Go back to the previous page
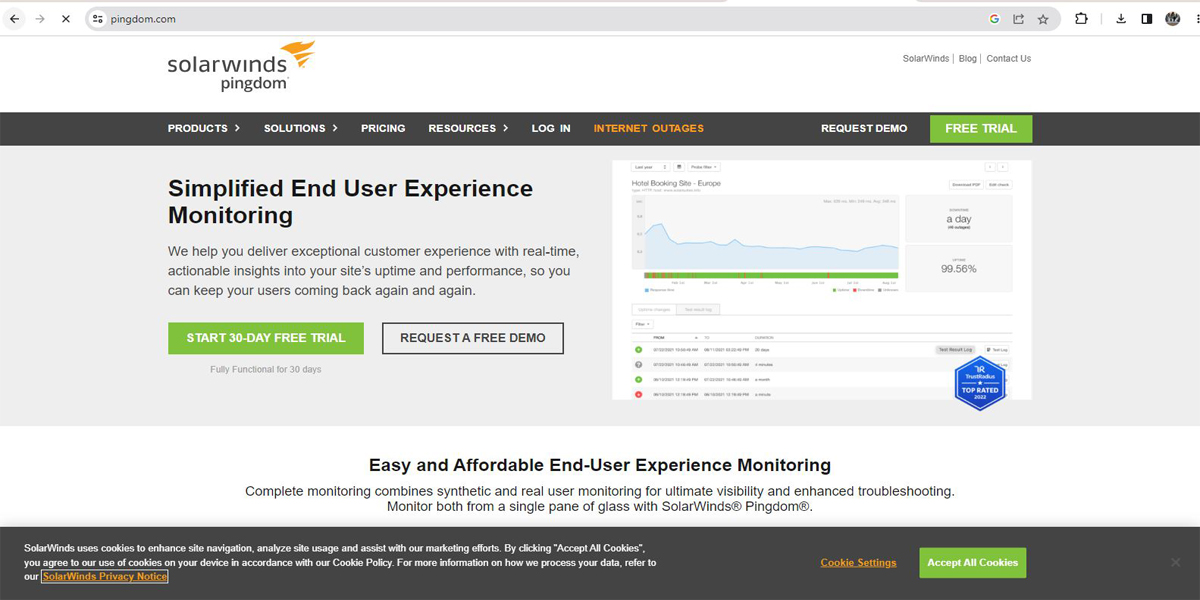Screen dimensions: 1200x600 coord(14,18)
